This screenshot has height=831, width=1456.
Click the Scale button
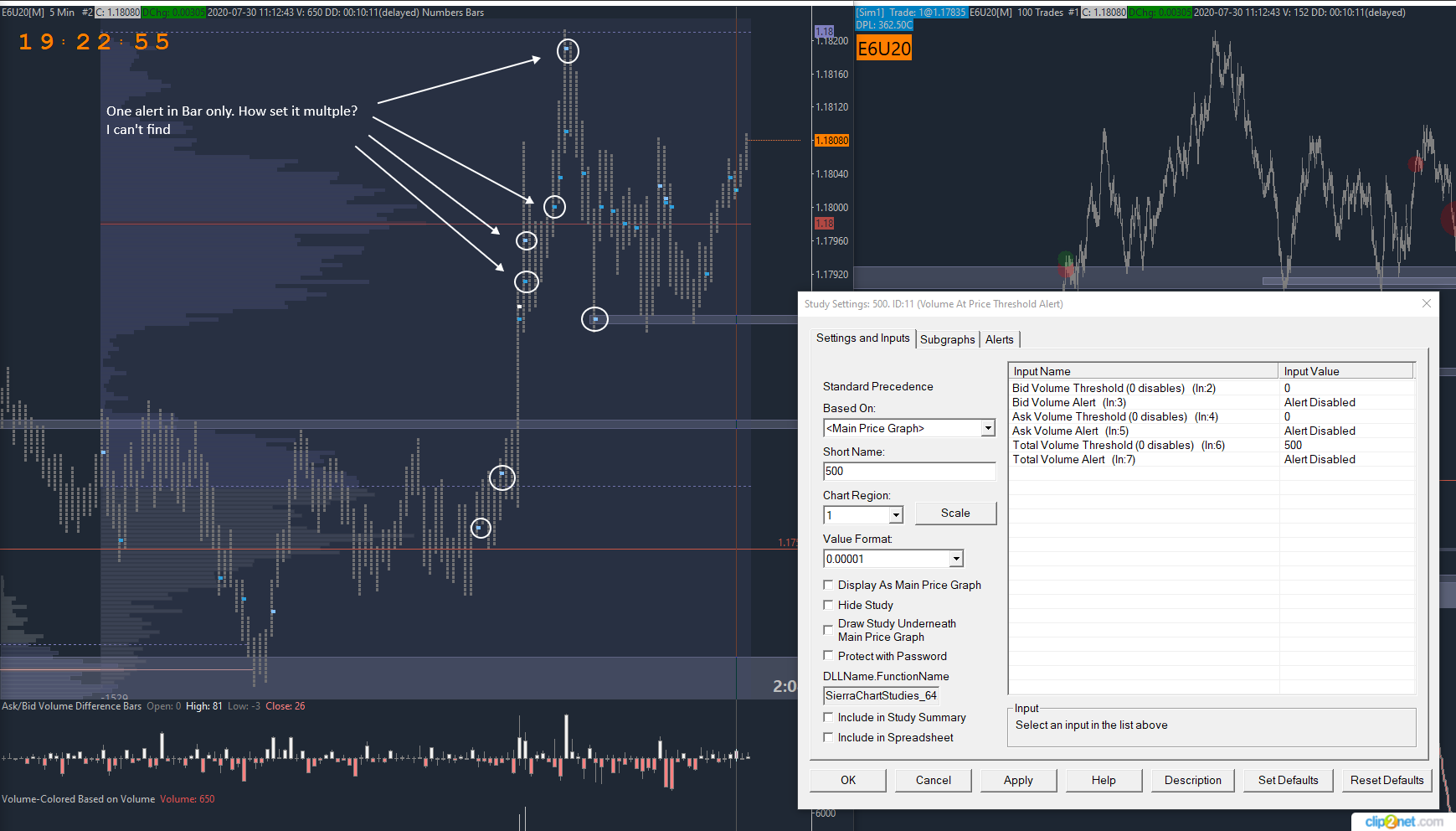pos(955,514)
